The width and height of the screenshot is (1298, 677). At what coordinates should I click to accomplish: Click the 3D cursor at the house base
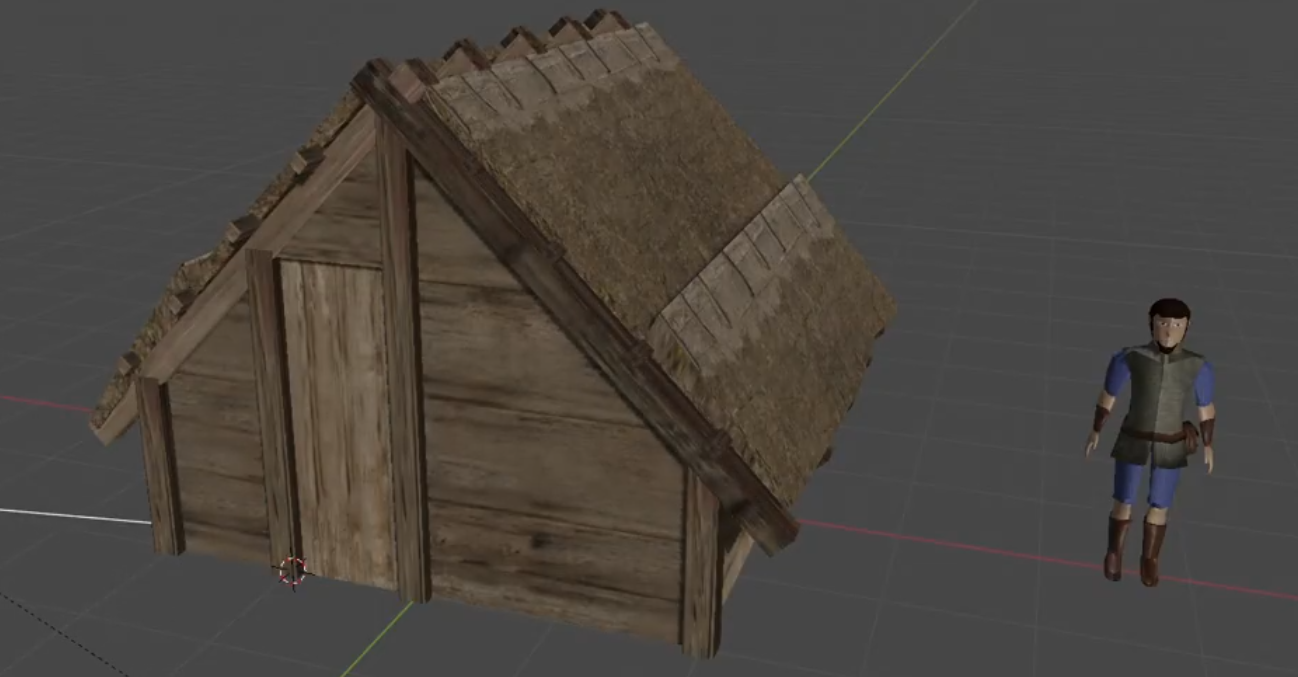293,570
